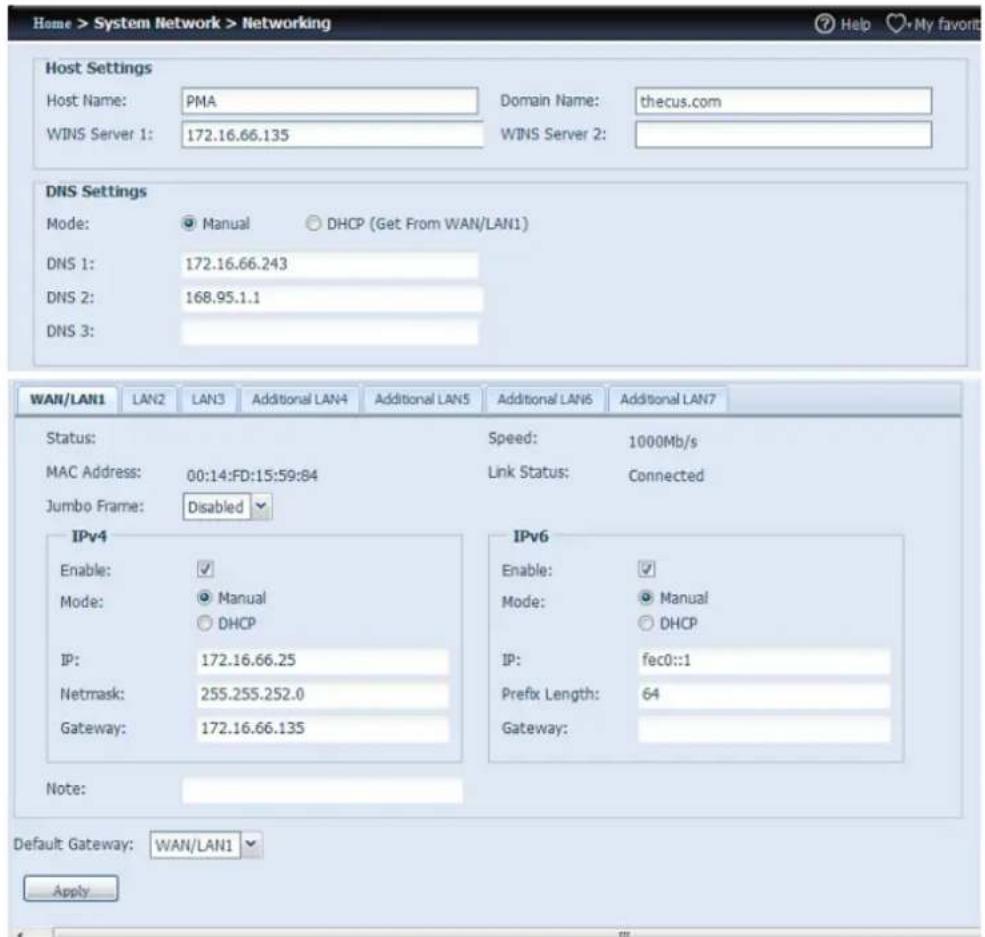
Task: Click the empty DNS 3 field
Action: click(330, 332)
